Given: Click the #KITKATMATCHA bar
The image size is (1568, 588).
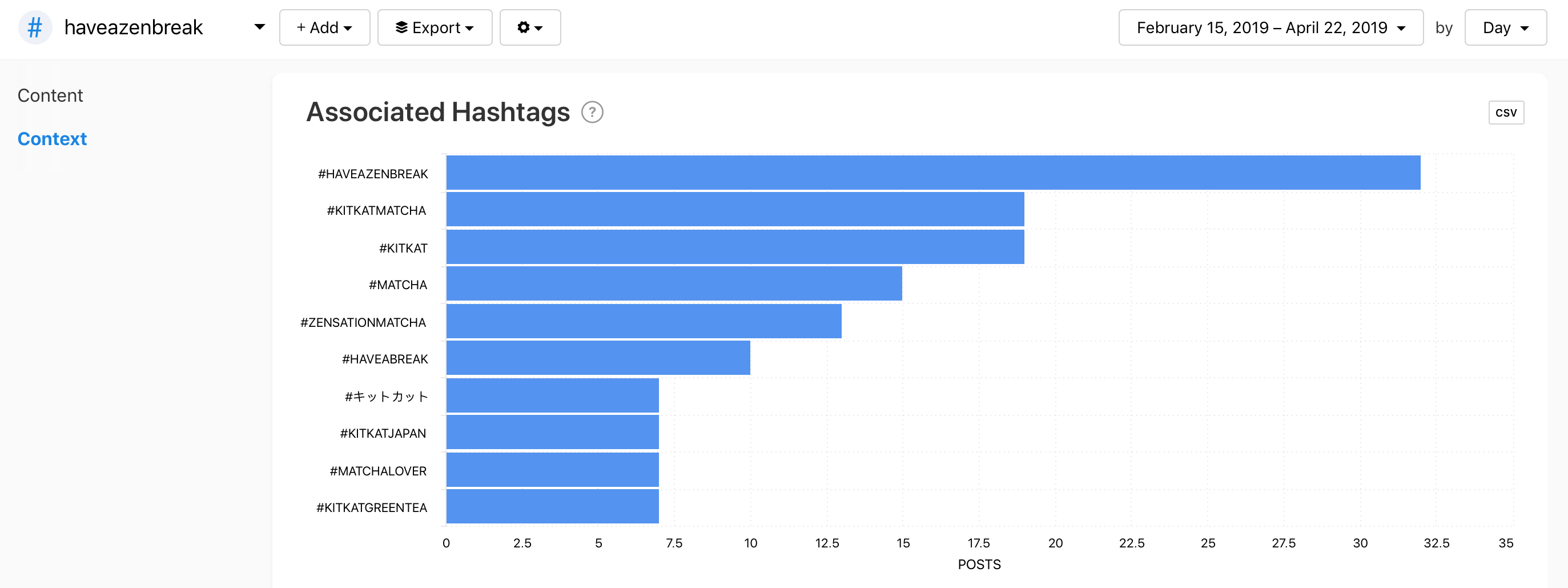Looking at the screenshot, I should tap(735, 210).
